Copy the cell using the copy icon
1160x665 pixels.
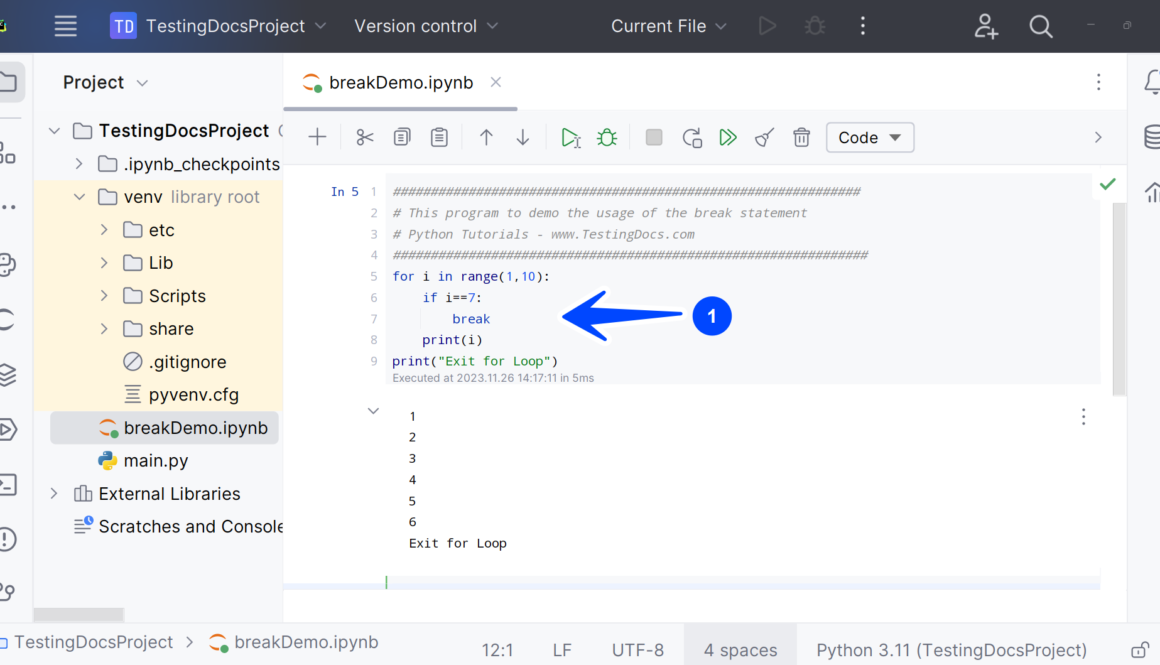[x=402, y=138]
